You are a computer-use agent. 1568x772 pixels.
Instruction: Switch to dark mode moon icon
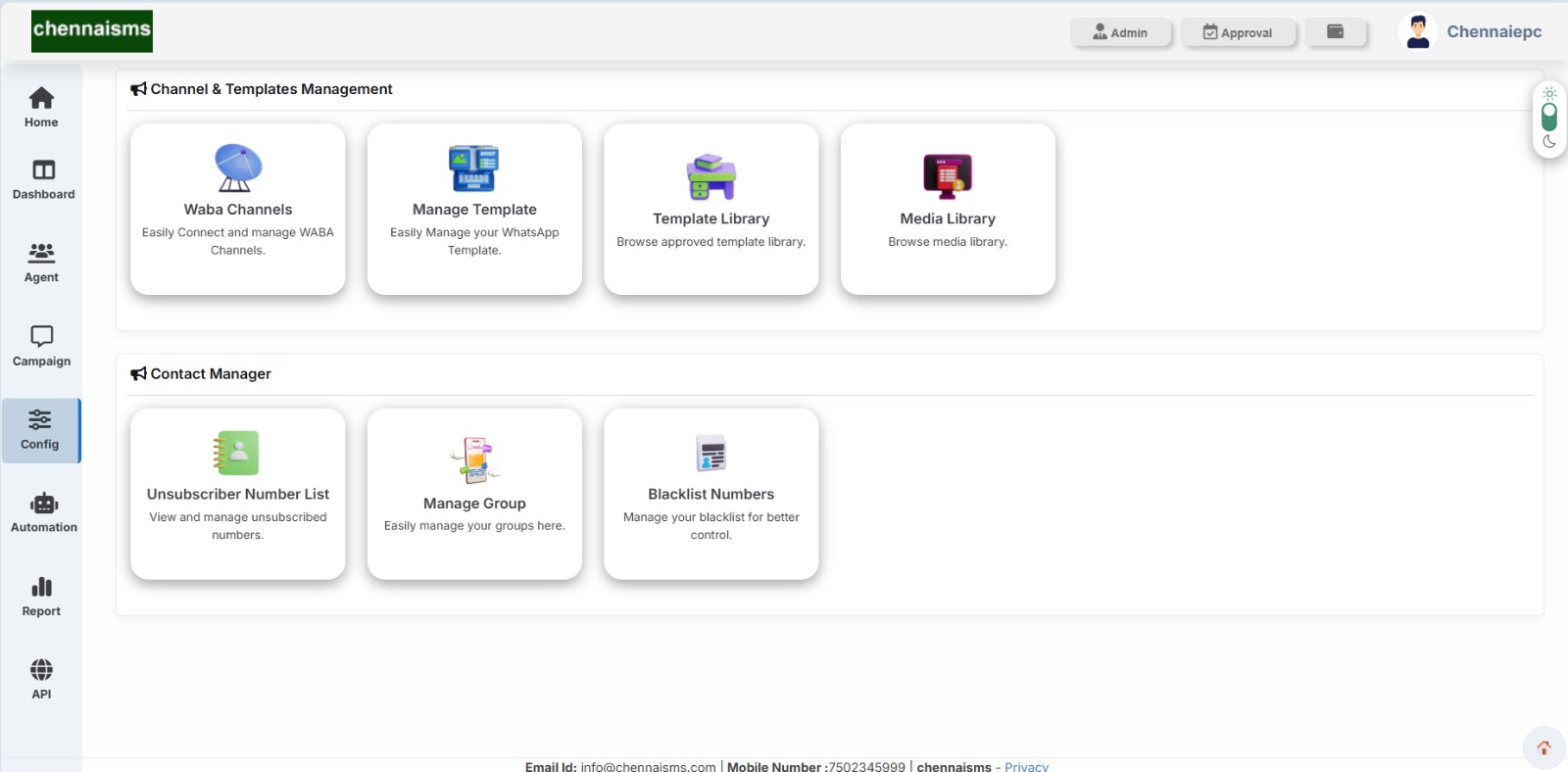pos(1549,142)
